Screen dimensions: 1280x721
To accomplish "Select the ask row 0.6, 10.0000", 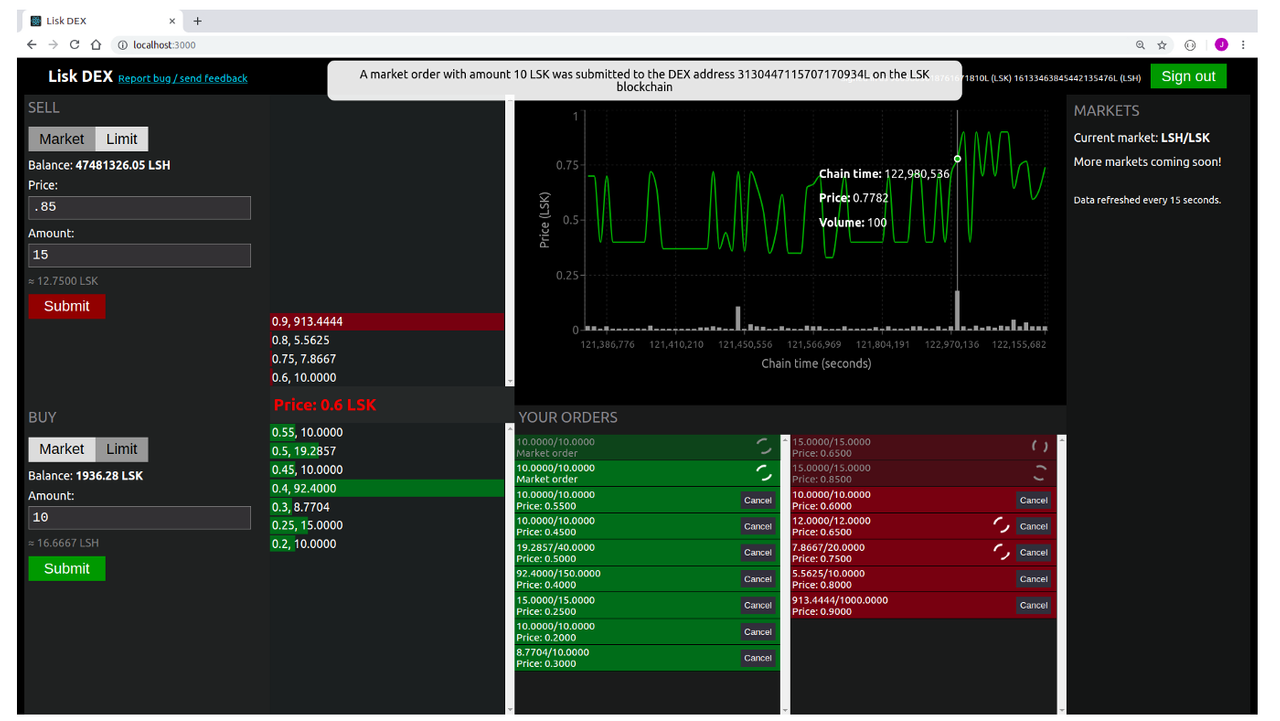I will coord(387,377).
